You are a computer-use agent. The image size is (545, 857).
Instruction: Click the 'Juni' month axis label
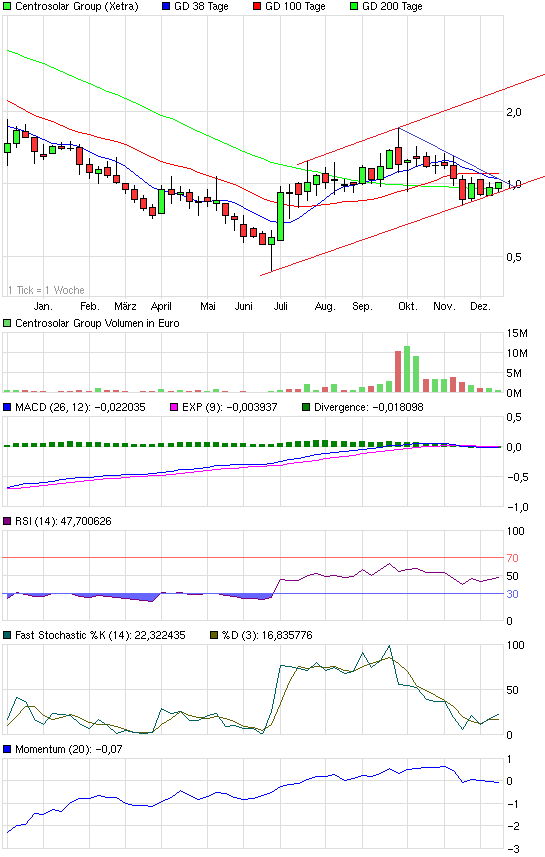coord(244,306)
